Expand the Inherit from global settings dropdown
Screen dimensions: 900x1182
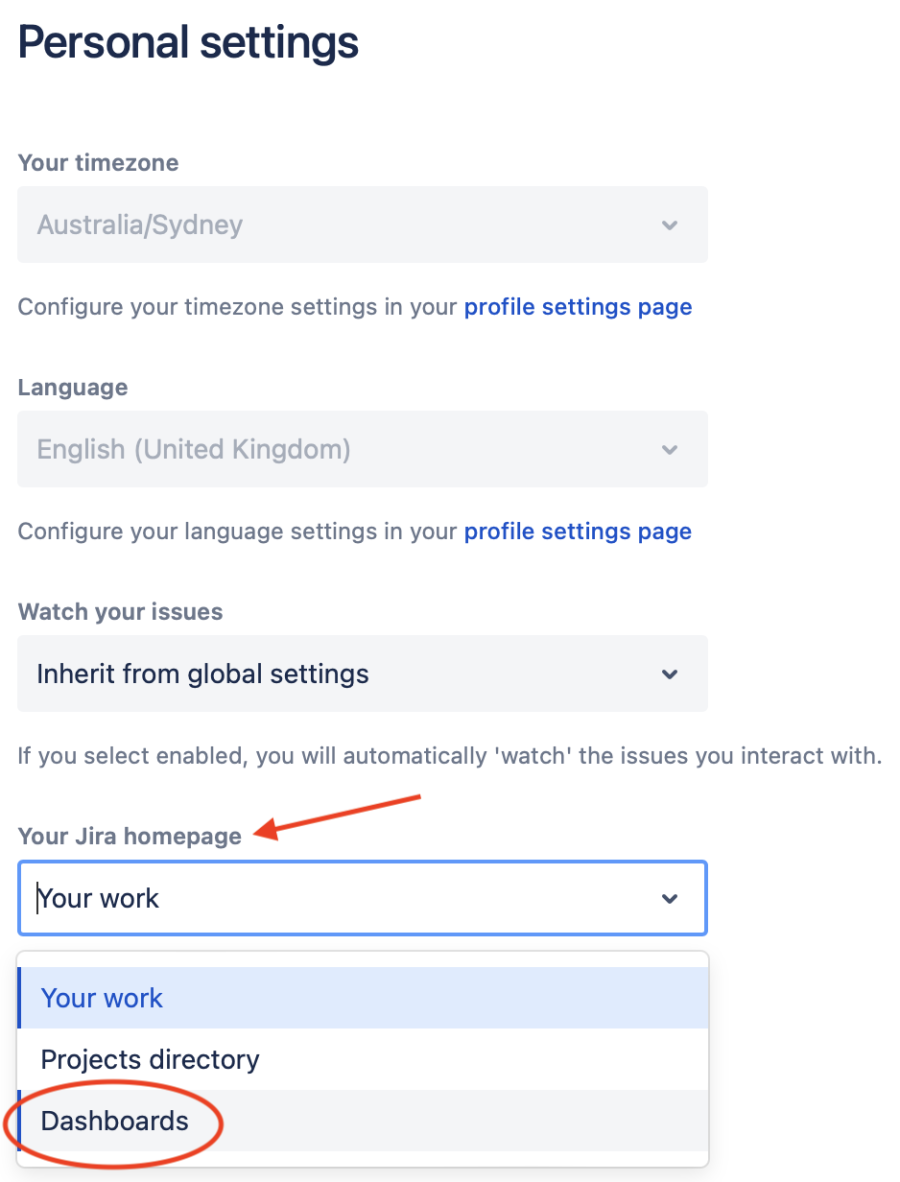(340, 674)
